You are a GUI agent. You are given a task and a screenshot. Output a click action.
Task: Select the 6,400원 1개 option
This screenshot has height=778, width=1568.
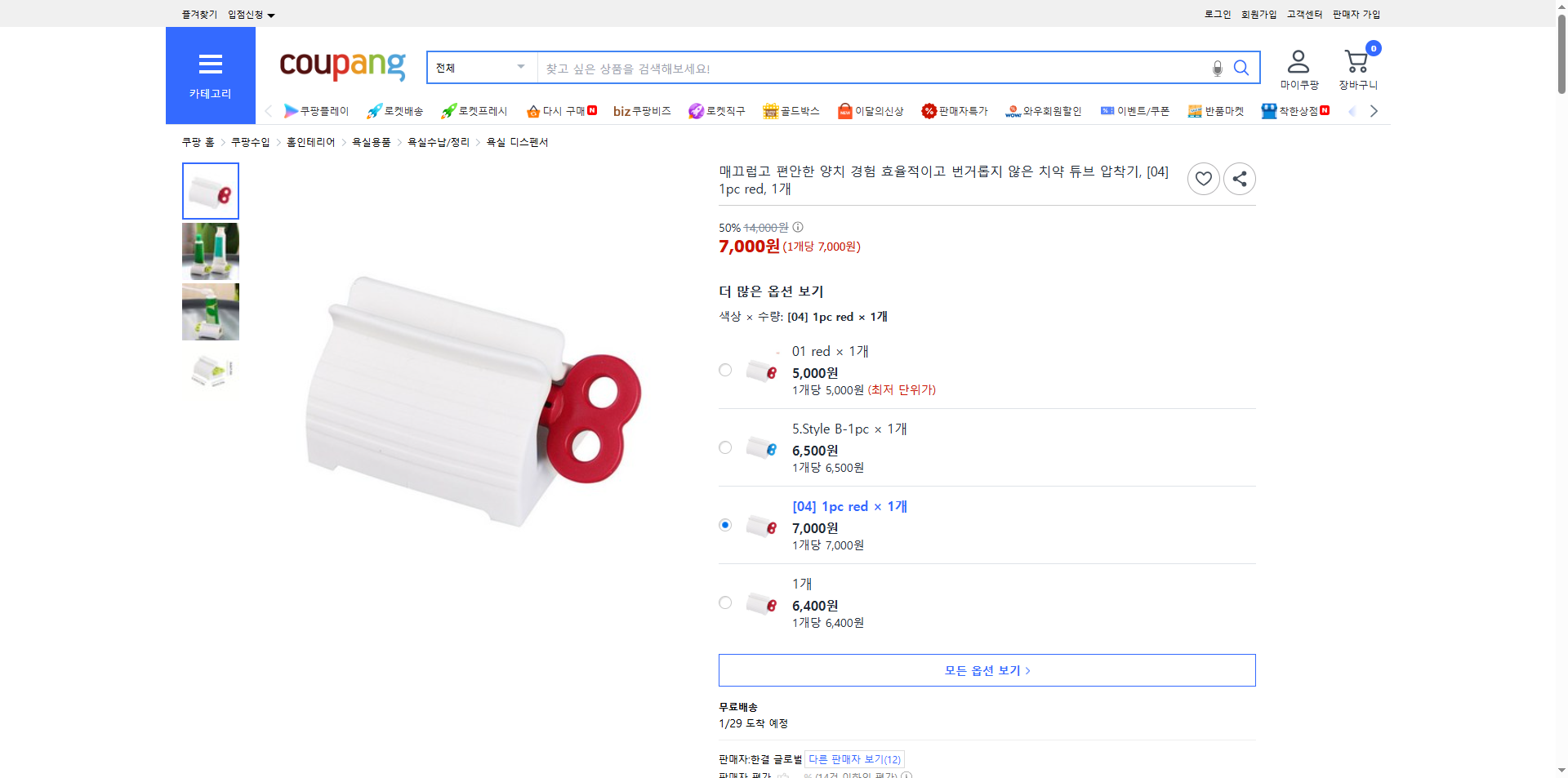pos(724,602)
